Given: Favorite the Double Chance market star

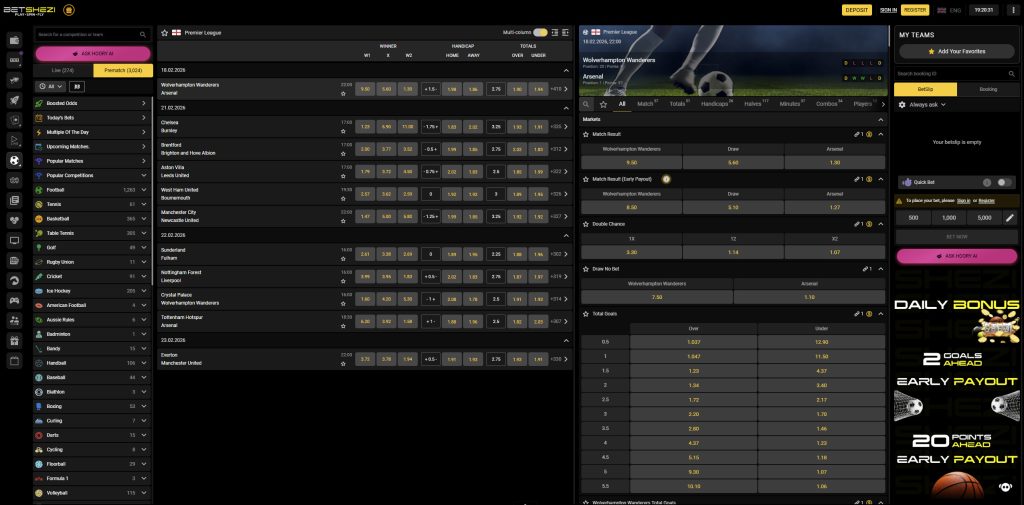Looking at the screenshot, I should point(586,224).
